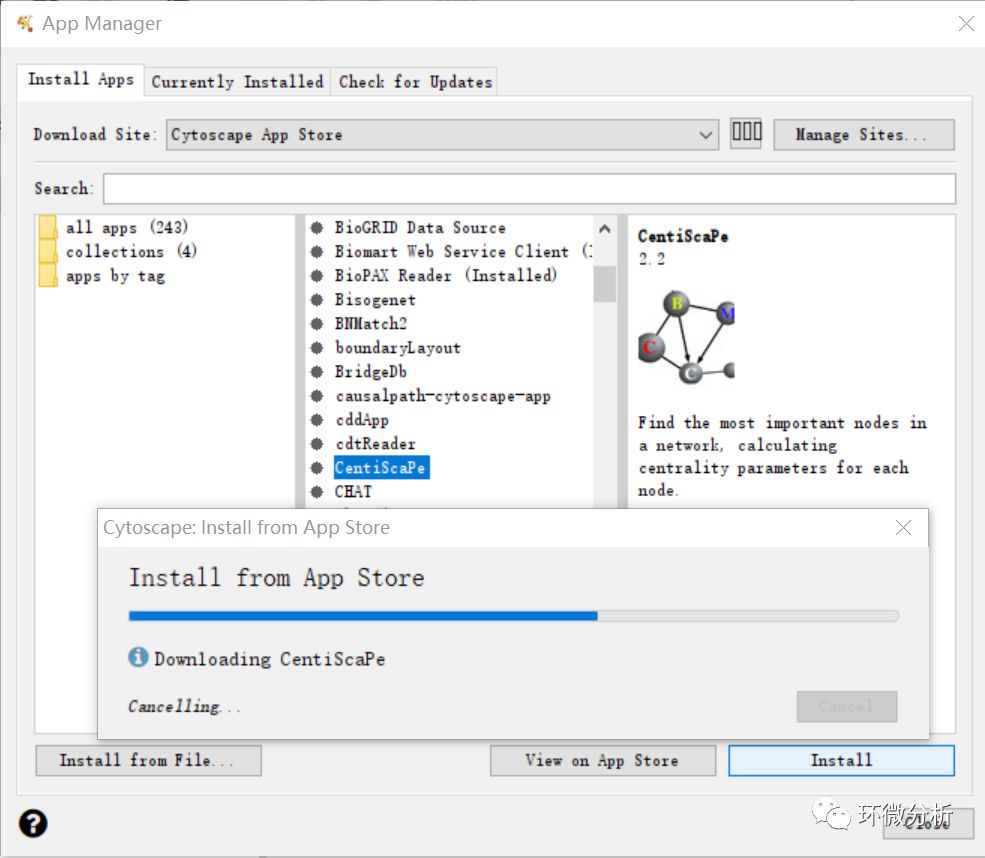Close the App Manager window
This screenshot has height=858, width=985.
pos(966,23)
